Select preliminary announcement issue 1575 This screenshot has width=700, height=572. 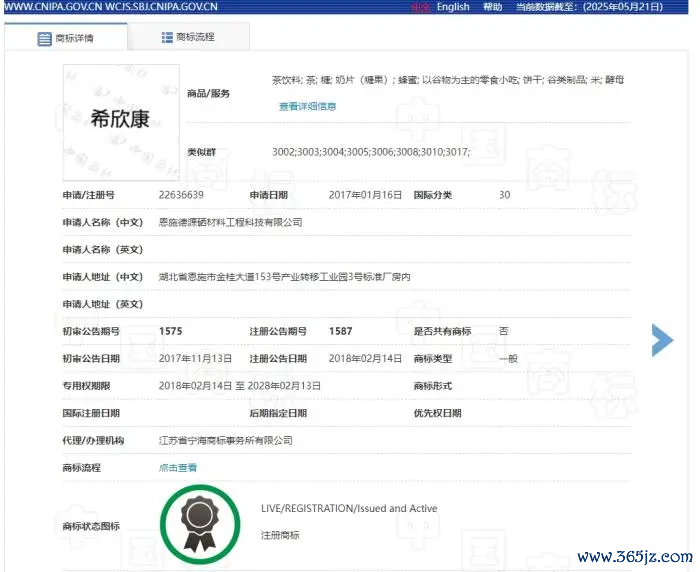pyautogui.click(x=171, y=331)
